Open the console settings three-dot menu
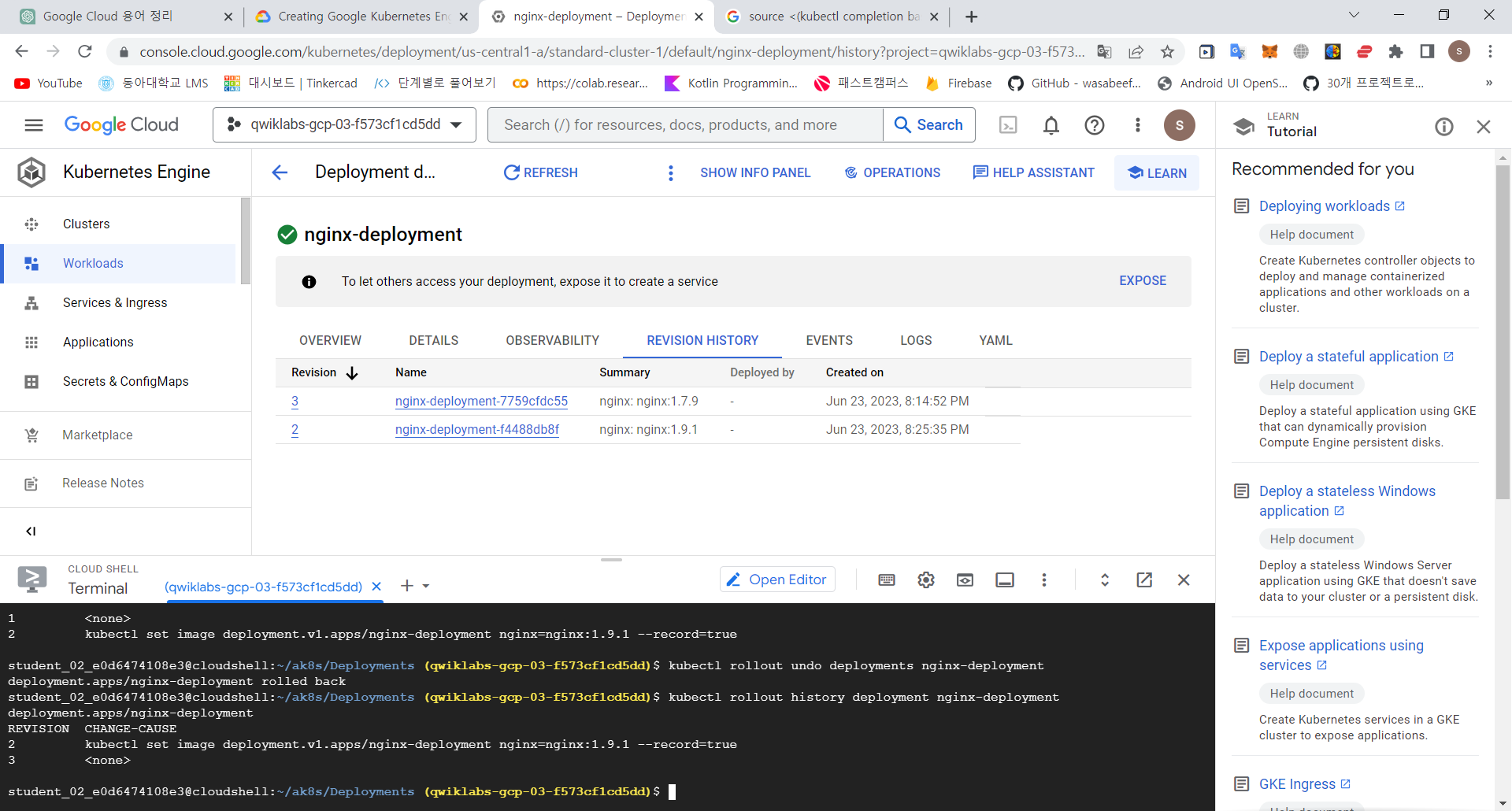This screenshot has width=1512, height=811. (x=1137, y=125)
